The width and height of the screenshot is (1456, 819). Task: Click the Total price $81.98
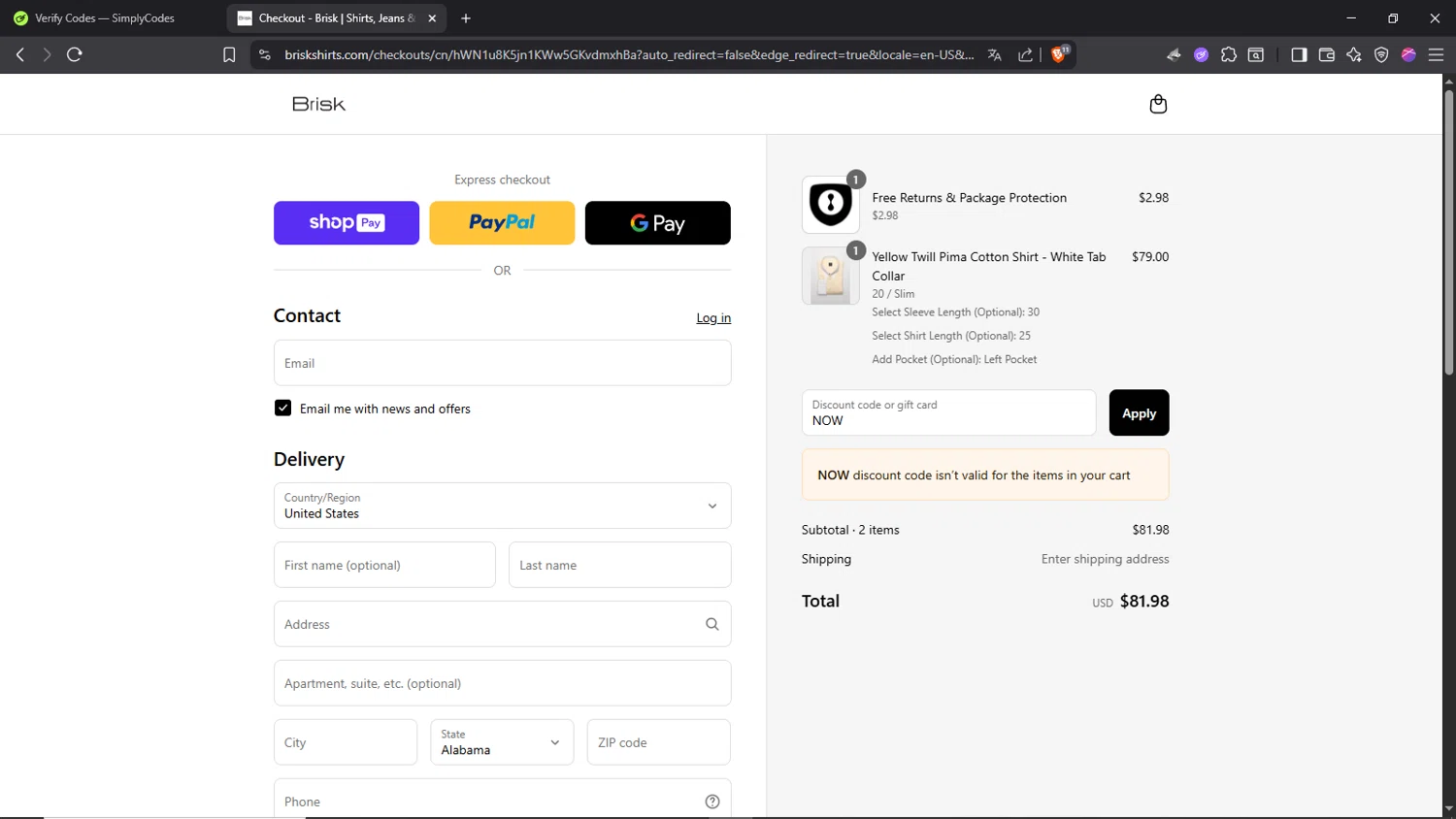(x=1144, y=602)
